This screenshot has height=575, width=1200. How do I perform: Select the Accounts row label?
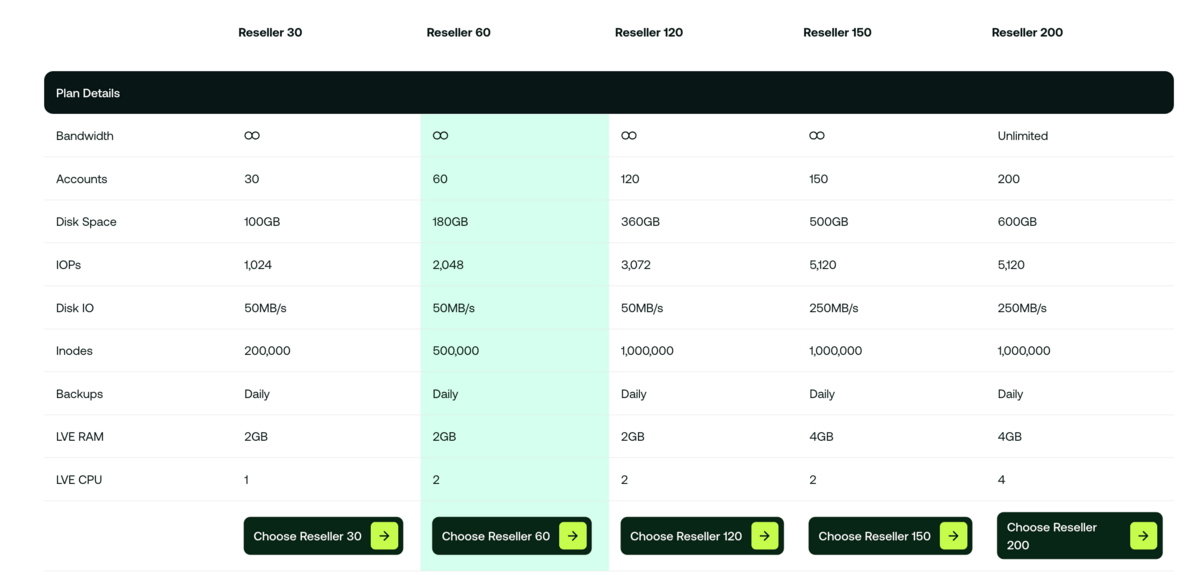[x=81, y=179]
